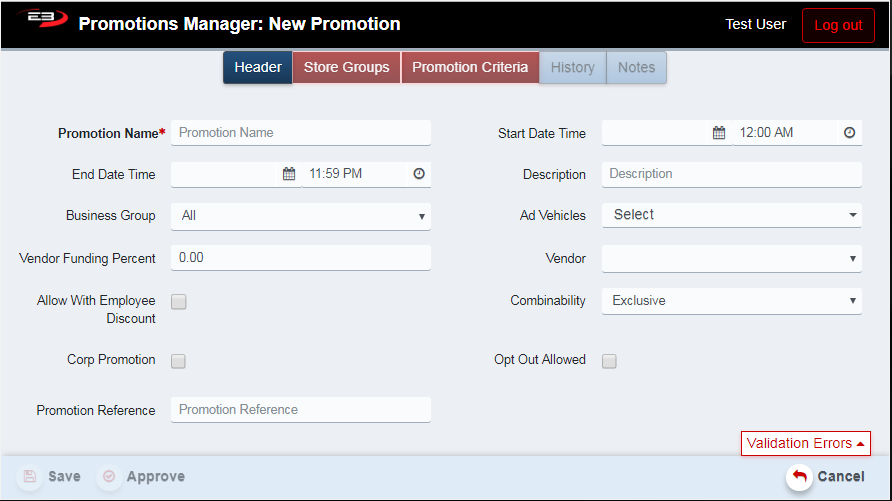Switch to the Promotion Criteria tab
Image resolution: width=892 pixels, height=501 pixels.
pos(470,68)
